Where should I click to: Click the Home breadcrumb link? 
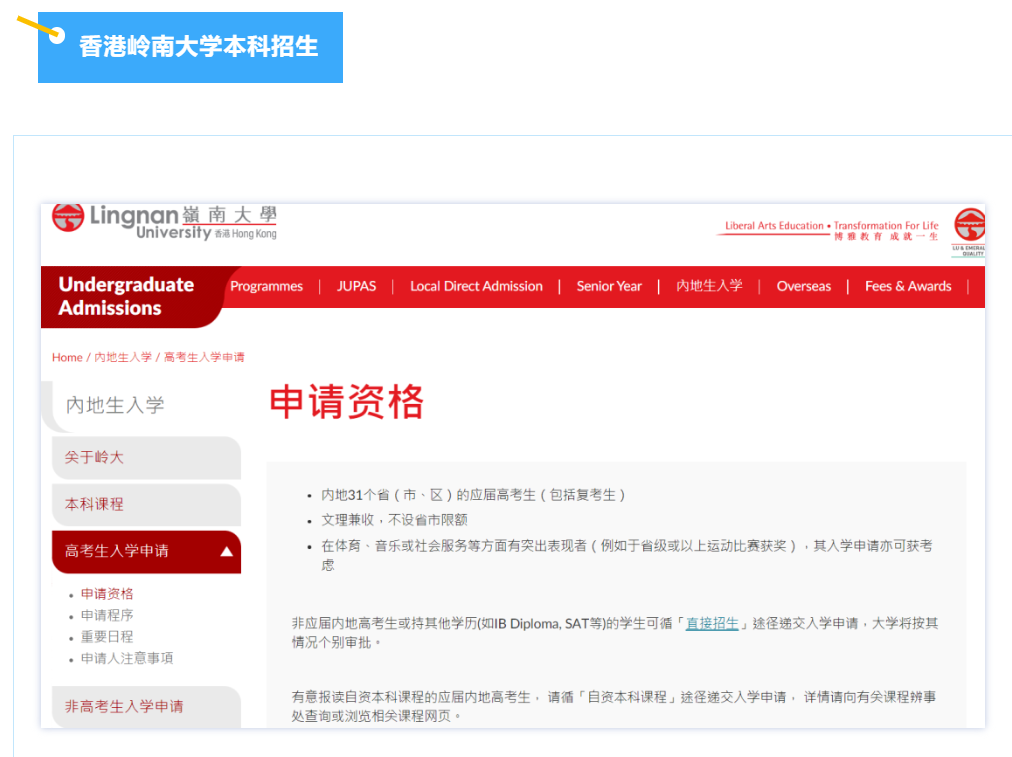pos(67,357)
